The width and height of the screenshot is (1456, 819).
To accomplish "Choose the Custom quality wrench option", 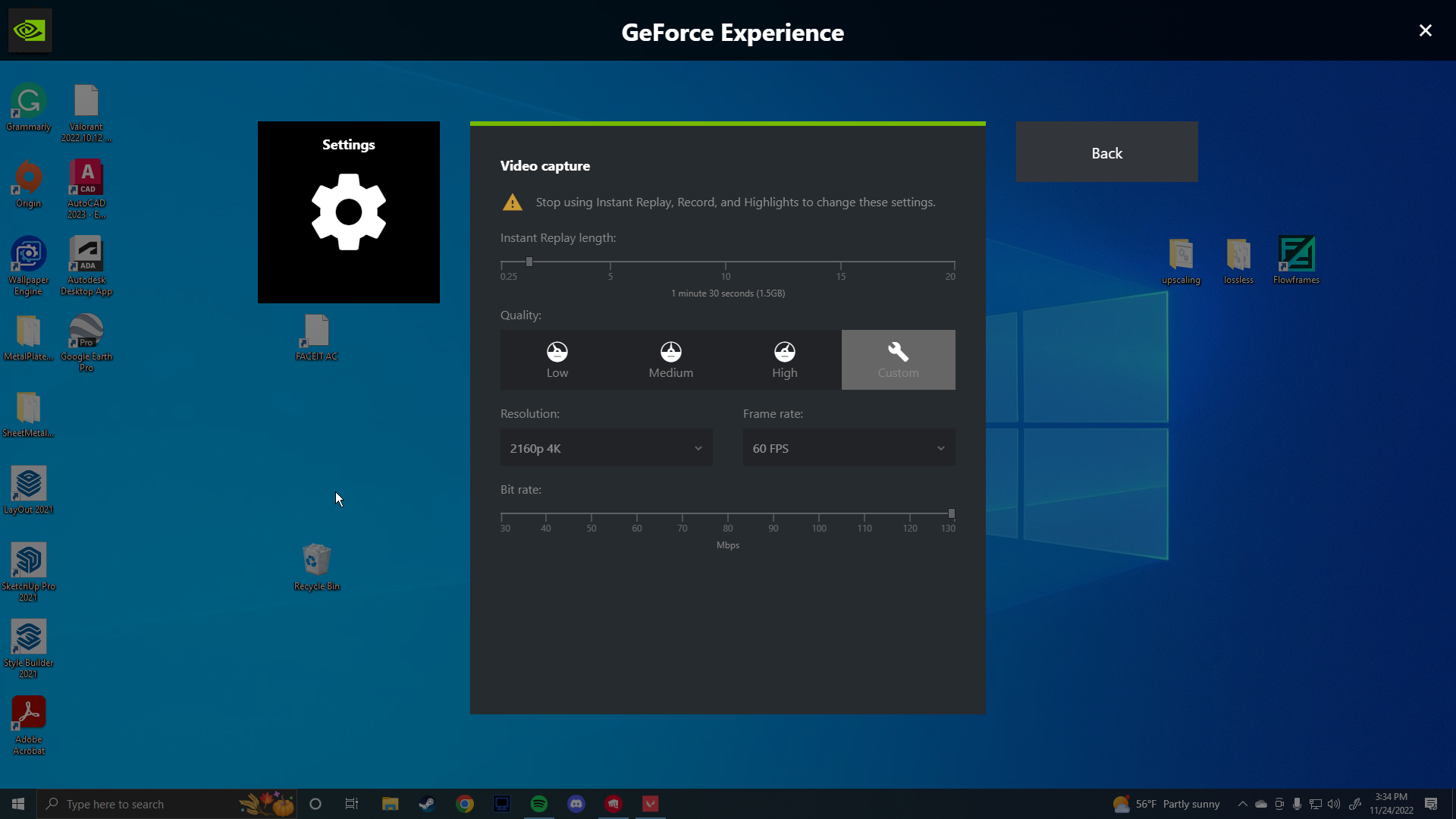I will 899,359.
